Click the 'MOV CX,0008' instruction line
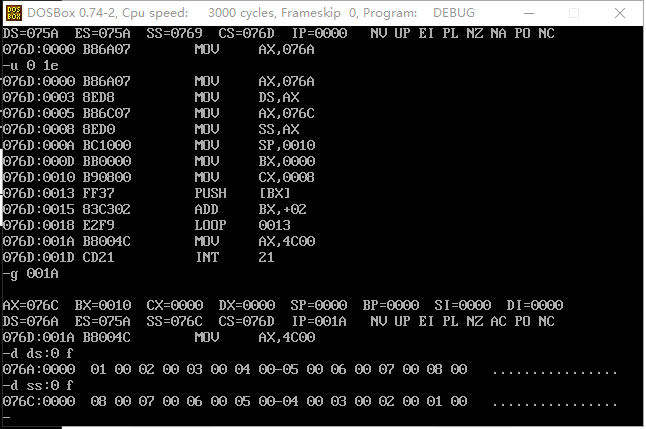This screenshot has height=429, width=646. (159, 178)
